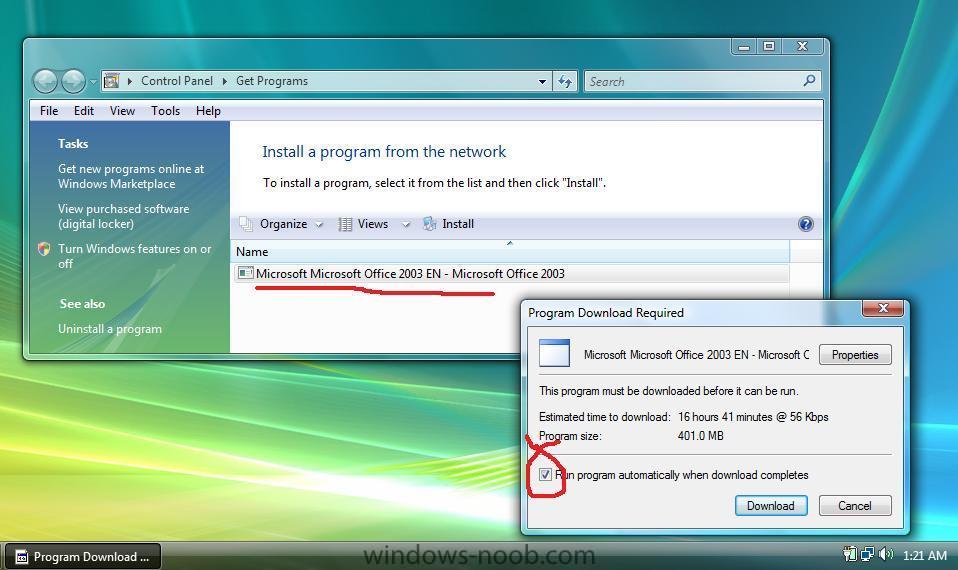The width and height of the screenshot is (958, 570).
Task: Click the Views toolbar button
Action: [364, 224]
